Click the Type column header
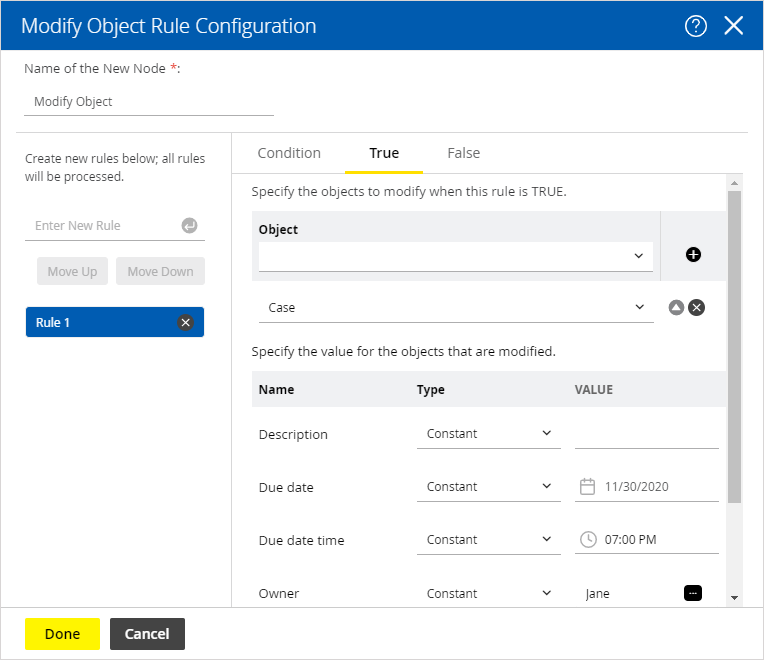The height and width of the screenshot is (660, 764). pyautogui.click(x=430, y=390)
